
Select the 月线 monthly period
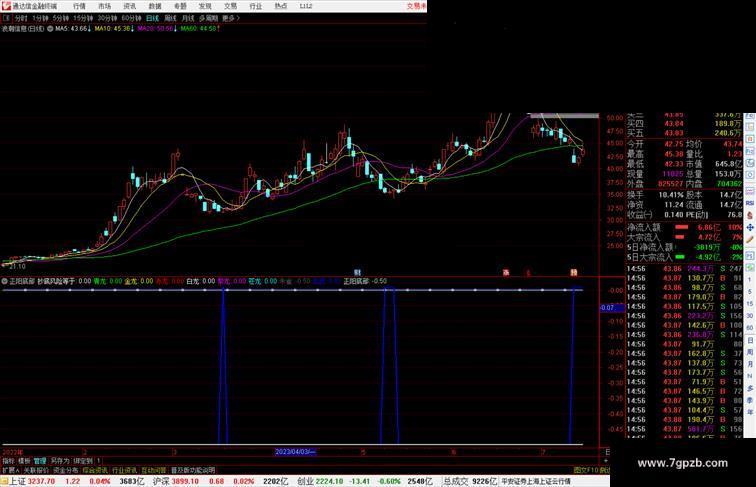tap(188, 18)
